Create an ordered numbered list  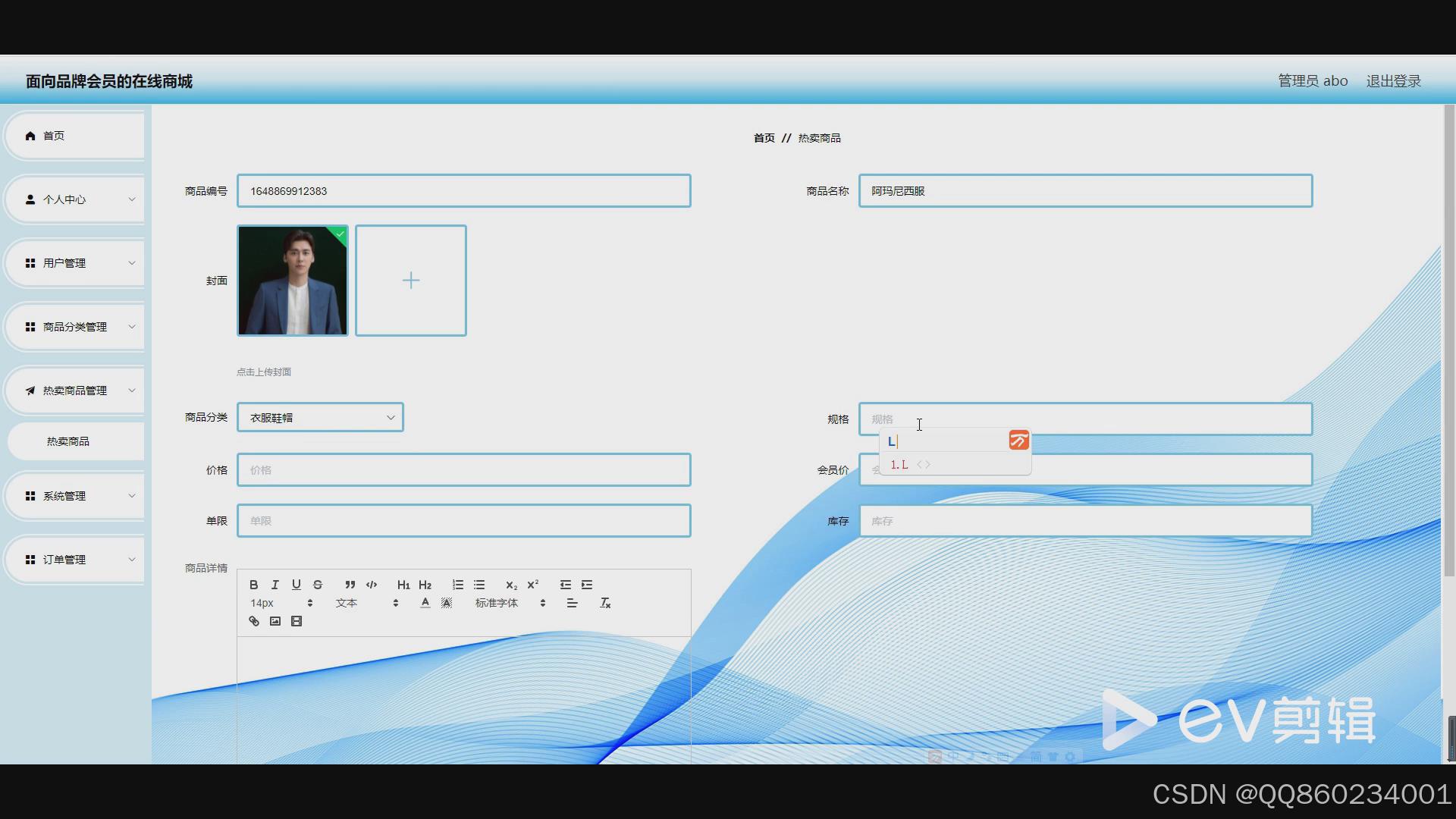[x=458, y=585]
